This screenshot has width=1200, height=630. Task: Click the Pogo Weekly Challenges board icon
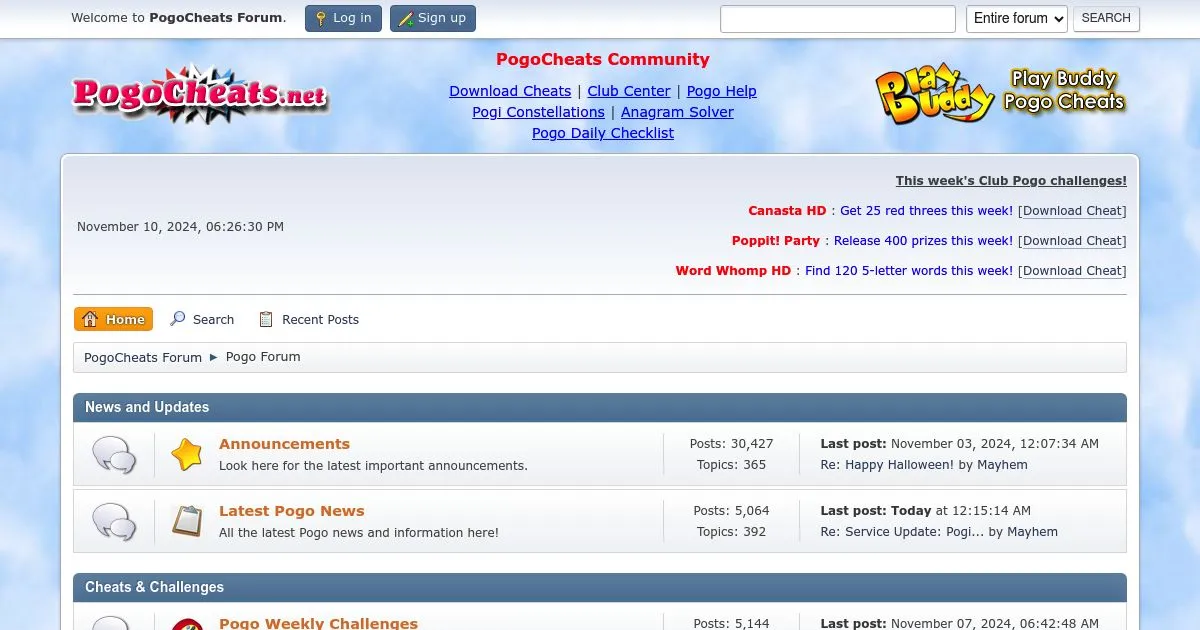187,624
